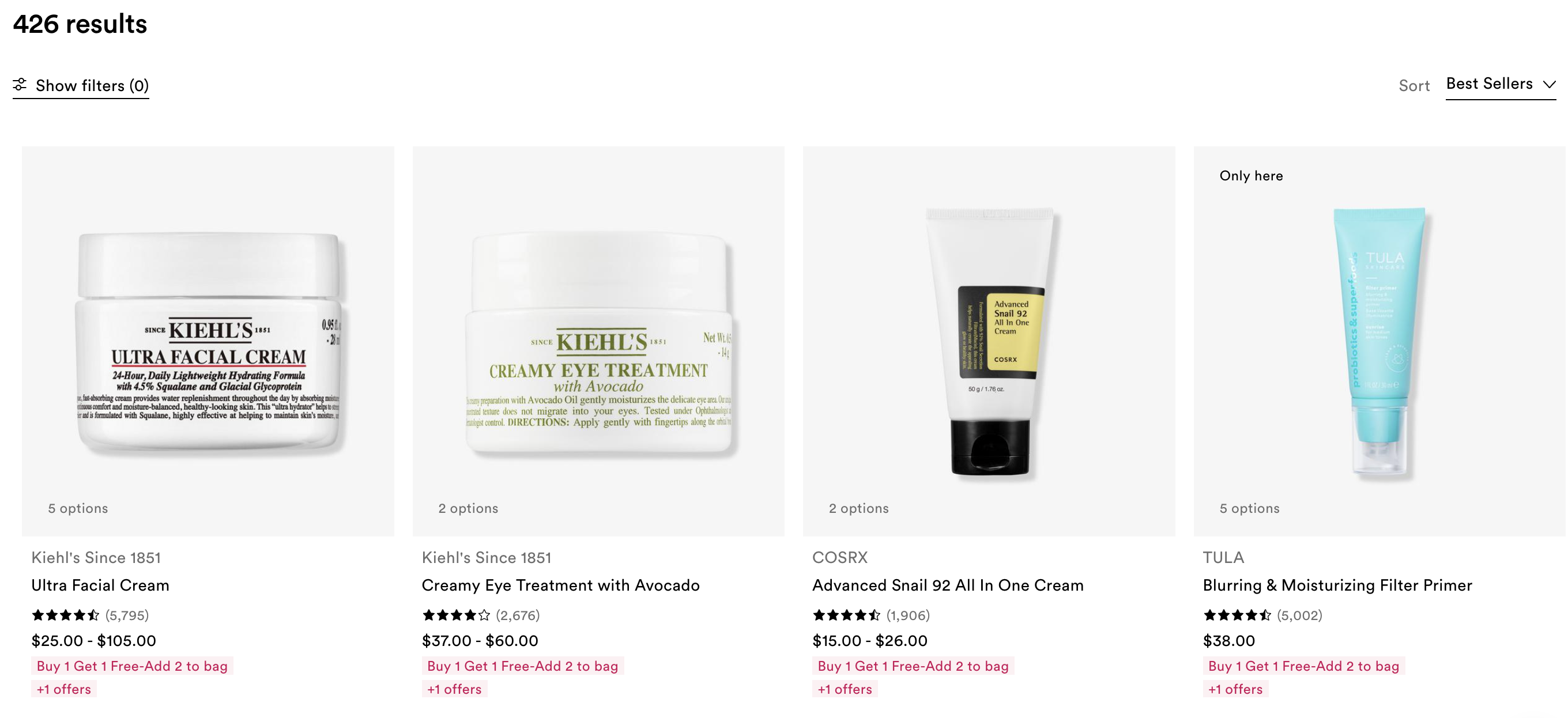The image size is (1568, 718).
Task: Expand the Best Sellers sort dropdown
Action: (1501, 84)
